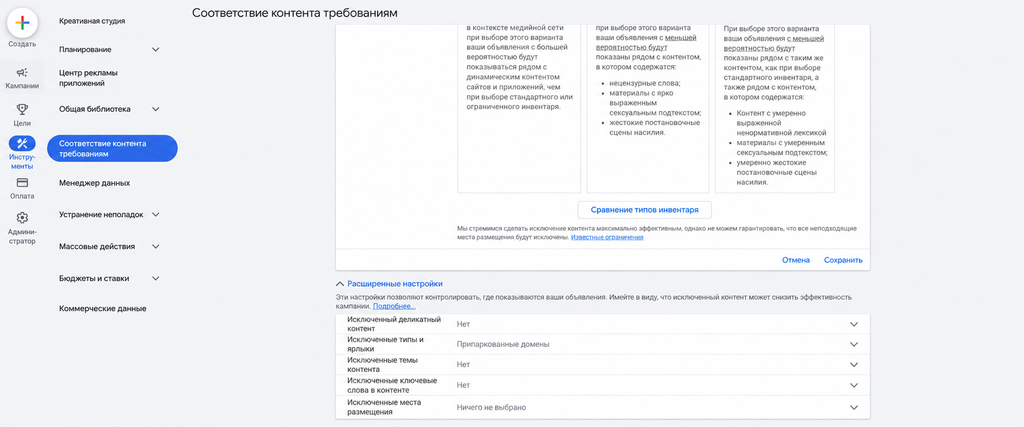Open Креативная студия menu item
The height and width of the screenshot is (427, 1024).
point(92,21)
